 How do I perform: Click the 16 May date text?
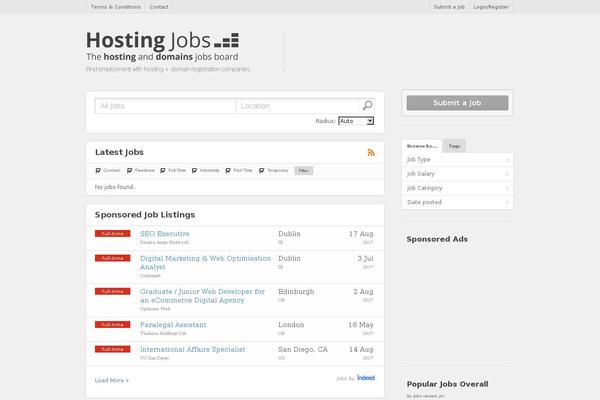point(360,325)
